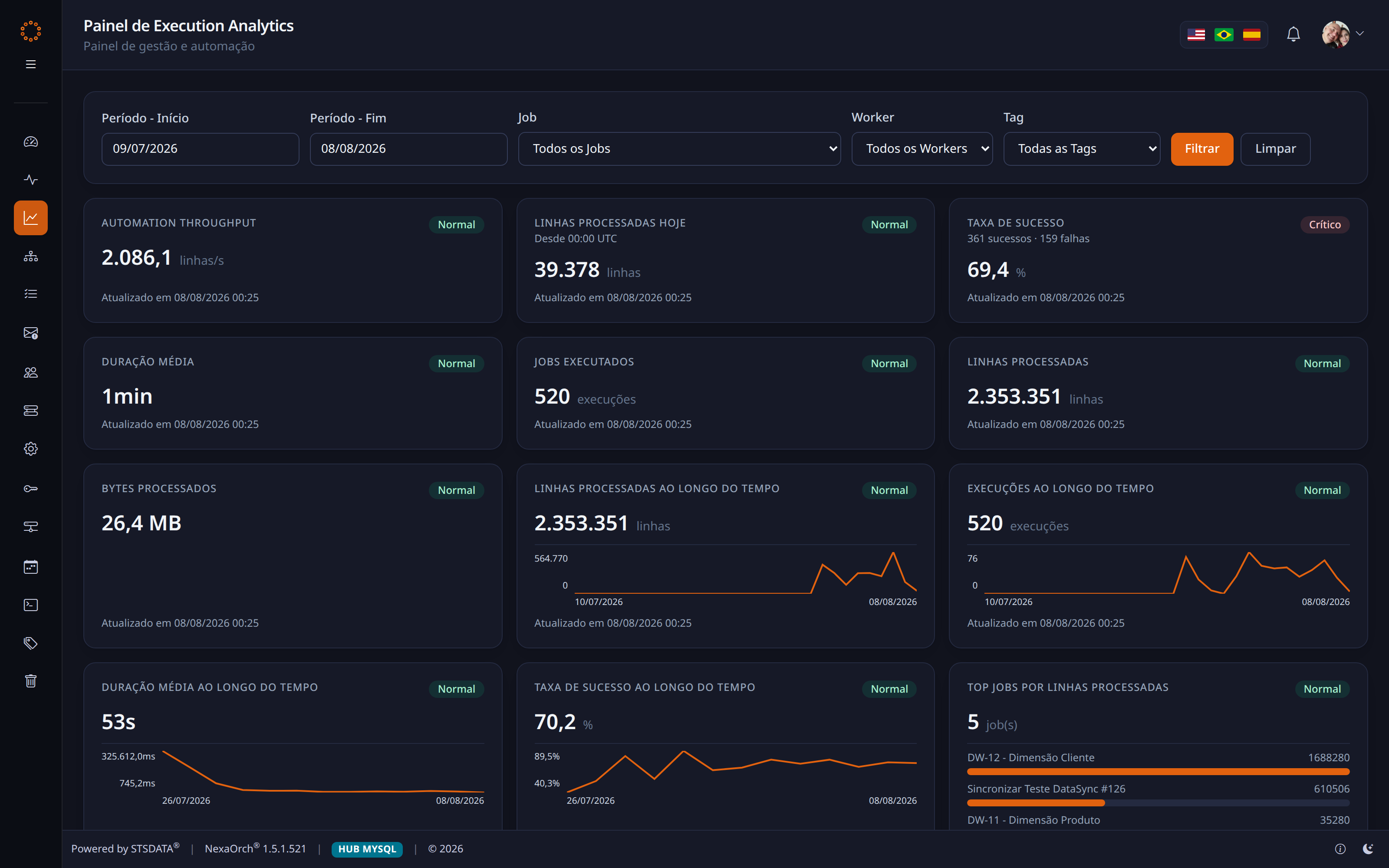Open the users group sidebar icon
Screen dimensions: 1389x868
(x=31, y=372)
